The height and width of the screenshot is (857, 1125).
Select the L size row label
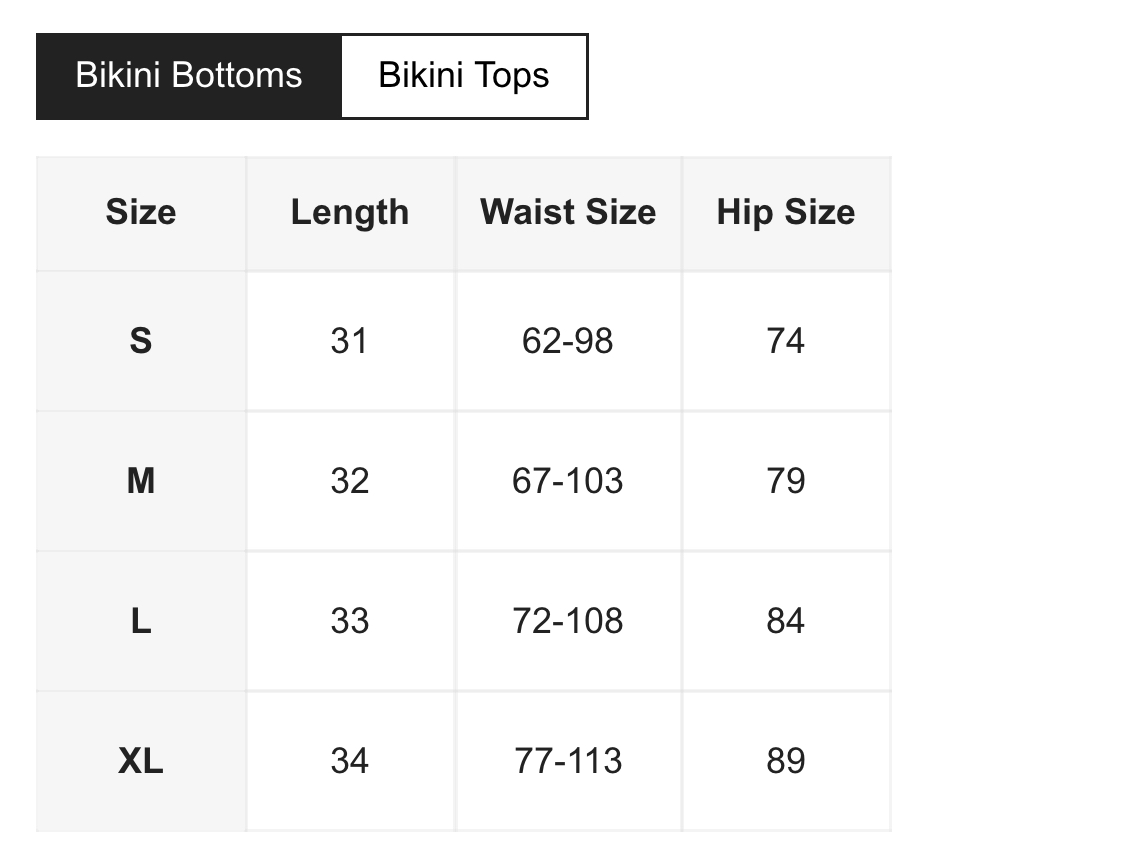coord(141,621)
